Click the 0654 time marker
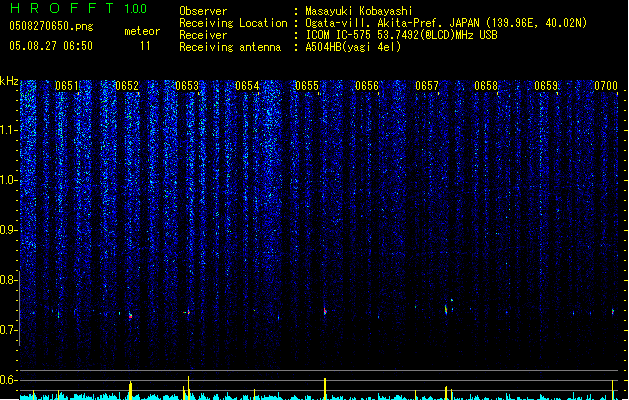 (x=247, y=86)
